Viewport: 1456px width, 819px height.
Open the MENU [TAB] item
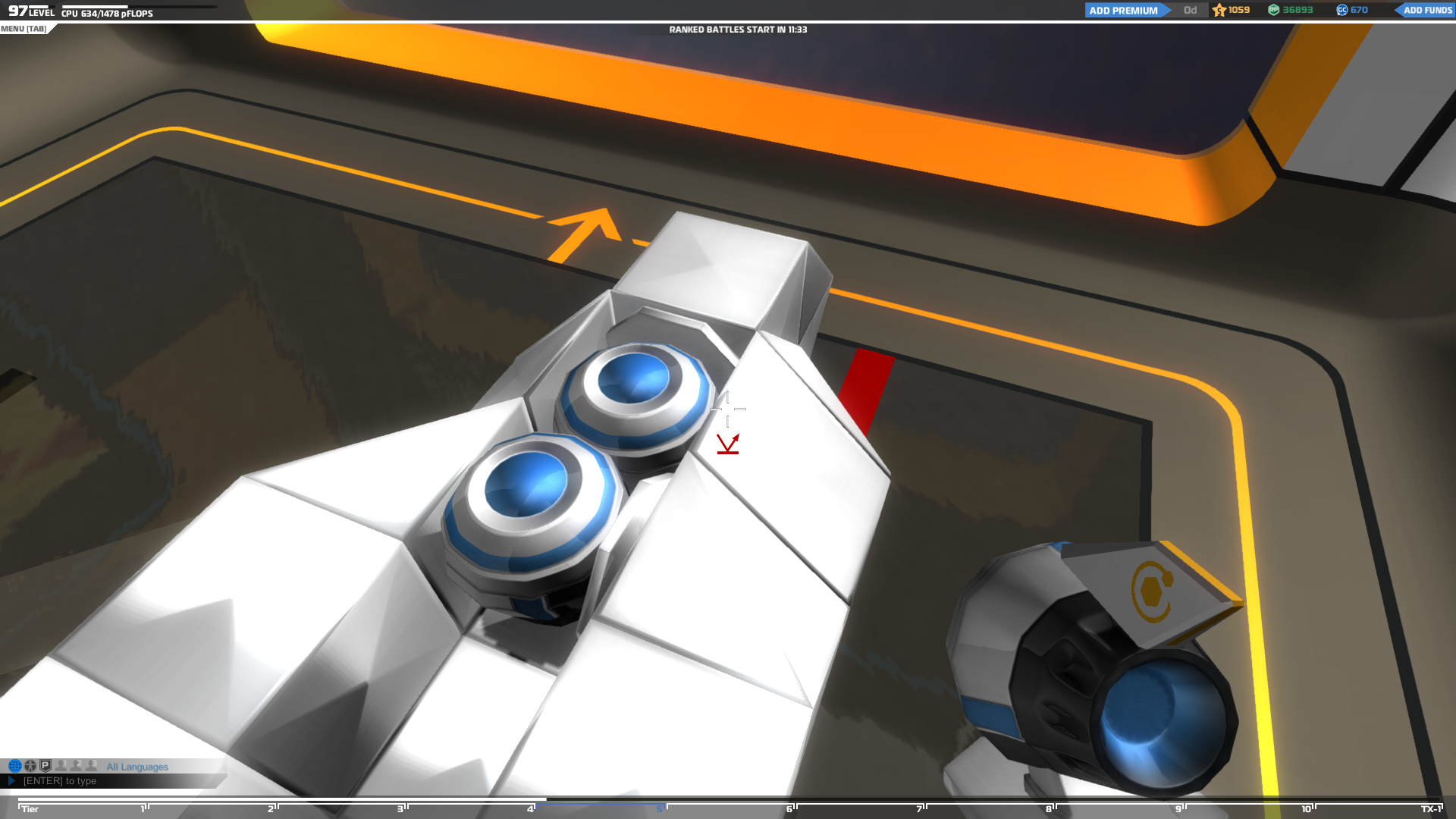tap(24, 29)
